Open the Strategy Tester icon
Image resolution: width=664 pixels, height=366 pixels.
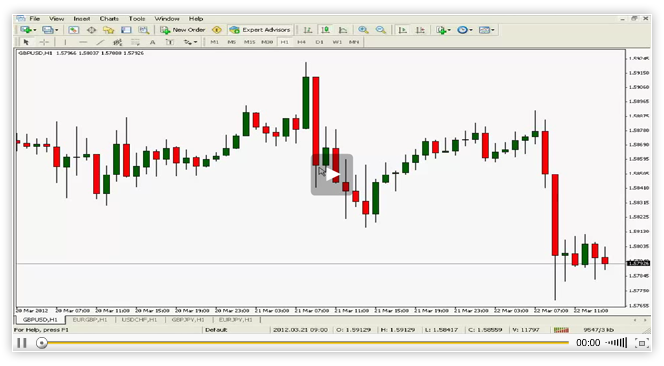144,30
